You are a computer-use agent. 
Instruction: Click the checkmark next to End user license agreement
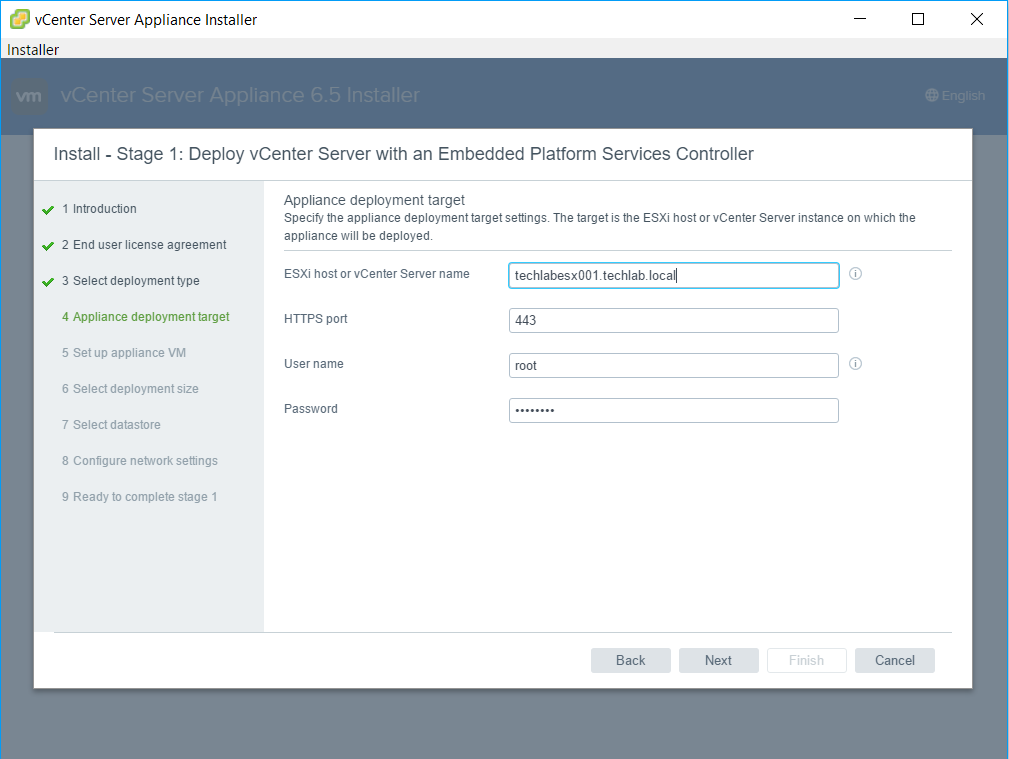(48, 246)
